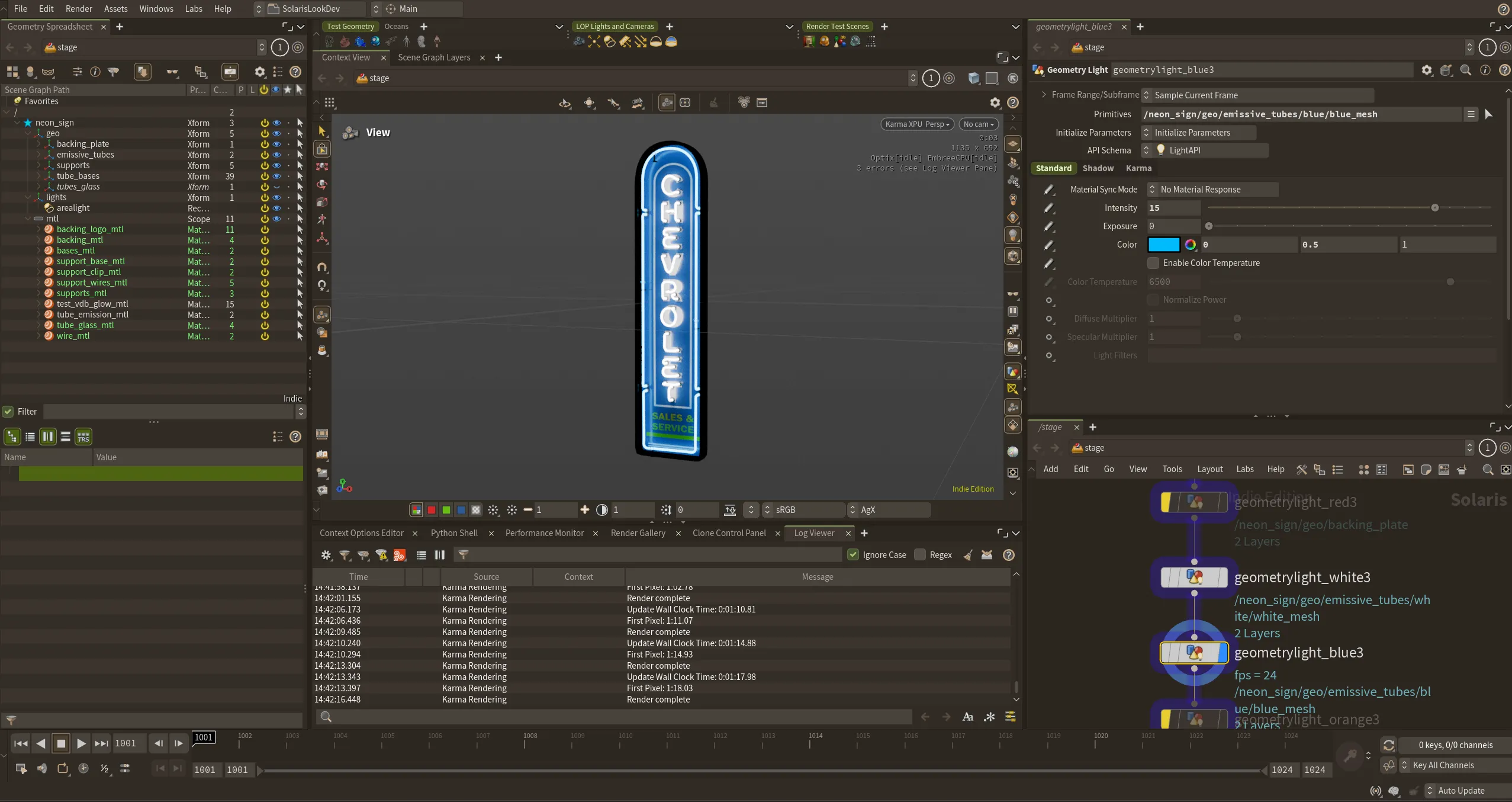Click the Geometry Light parameter gear icon
This screenshot has width=1512, height=802.
click(1427, 70)
